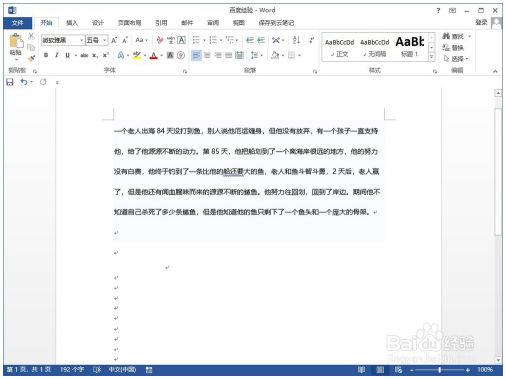Cut selection with the scissors icon
This screenshot has width=506, height=379.
[x=31, y=36]
